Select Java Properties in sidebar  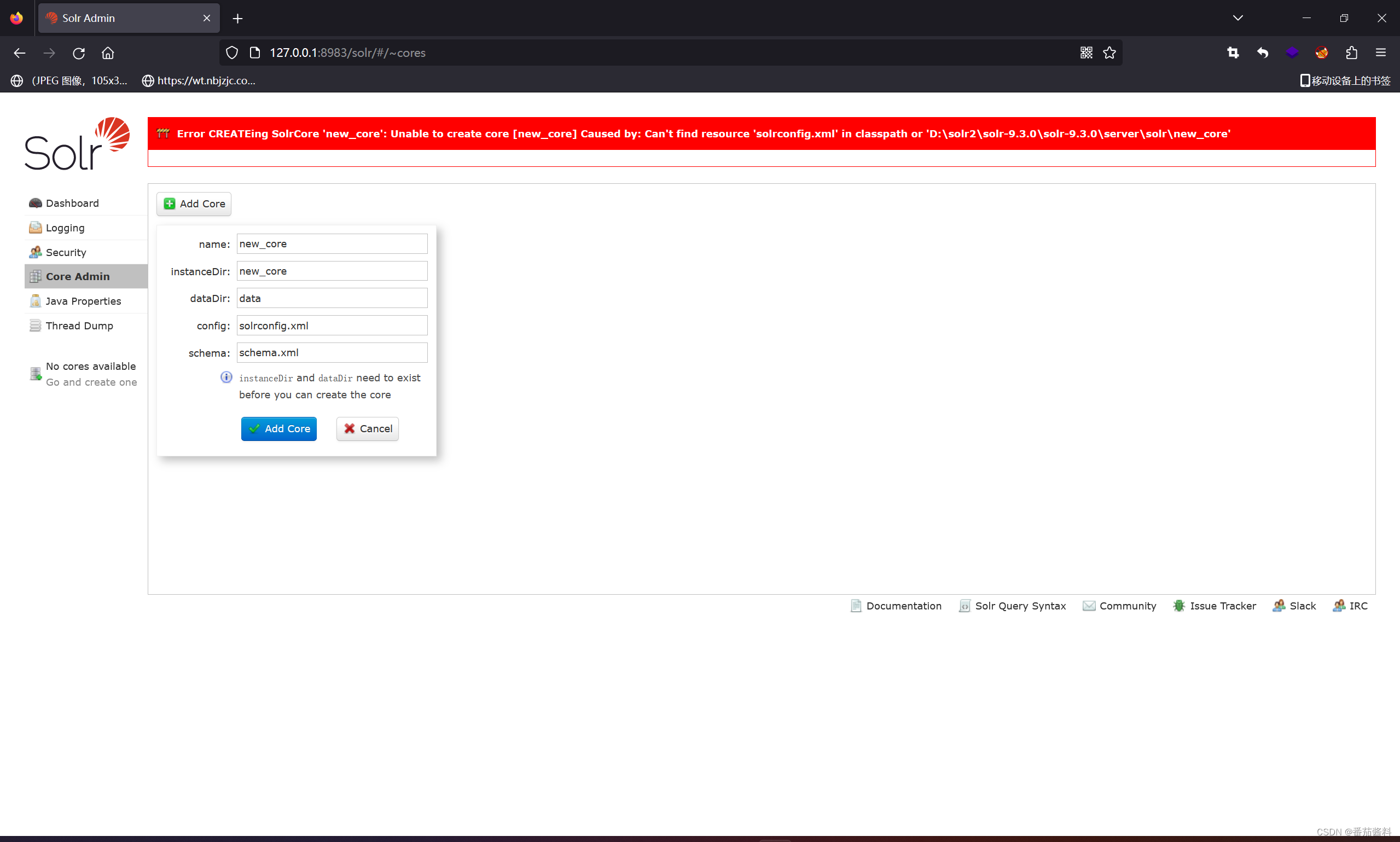83,301
